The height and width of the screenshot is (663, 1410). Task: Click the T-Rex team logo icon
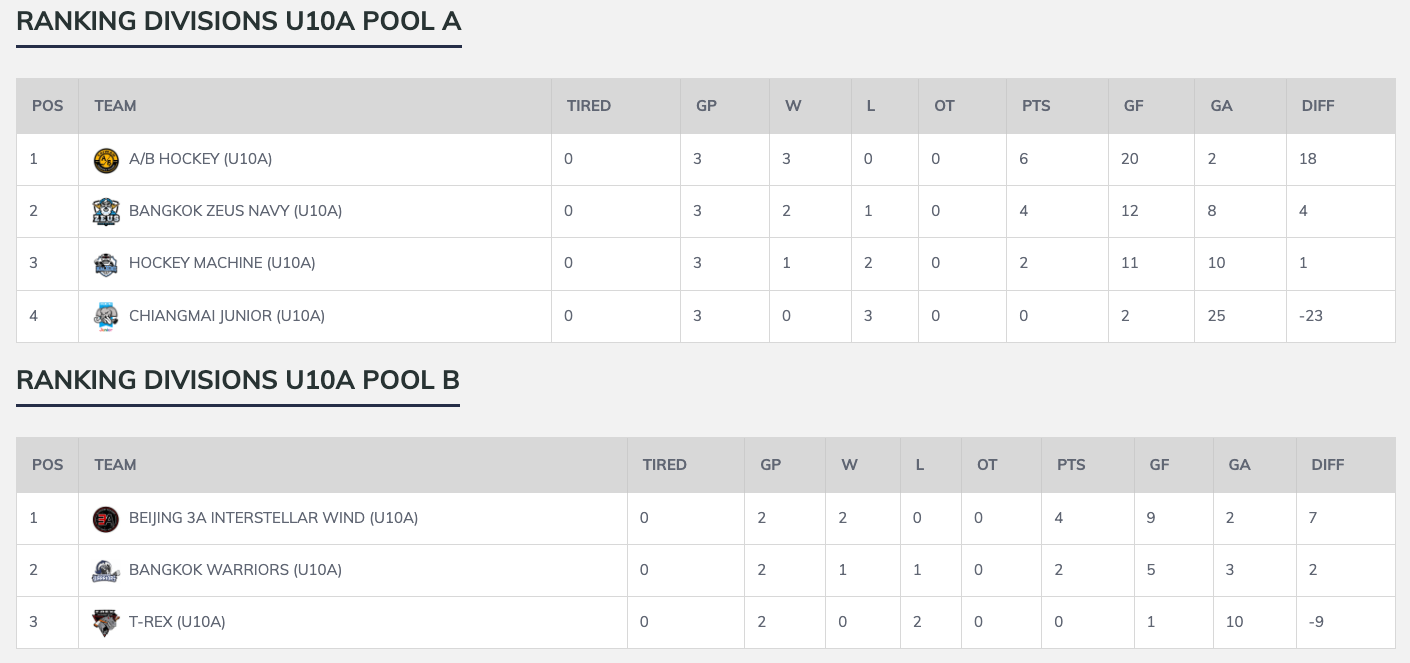(x=106, y=623)
